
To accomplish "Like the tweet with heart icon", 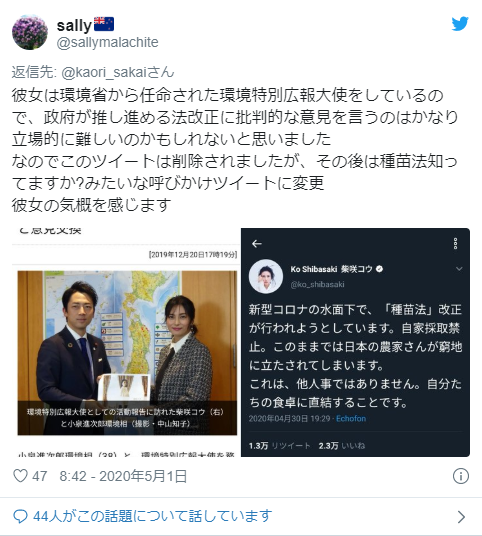I will coord(20,476).
